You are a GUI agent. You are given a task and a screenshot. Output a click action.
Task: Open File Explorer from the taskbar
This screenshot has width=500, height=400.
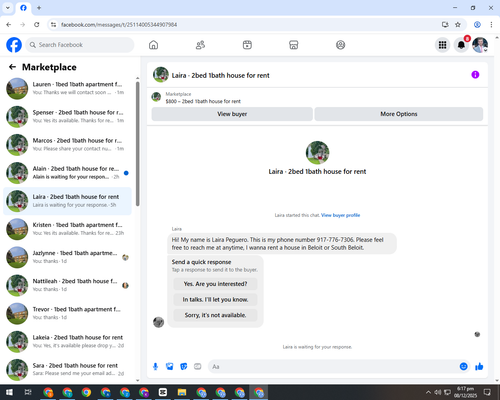pyautogui.click(x=182, y=392)
